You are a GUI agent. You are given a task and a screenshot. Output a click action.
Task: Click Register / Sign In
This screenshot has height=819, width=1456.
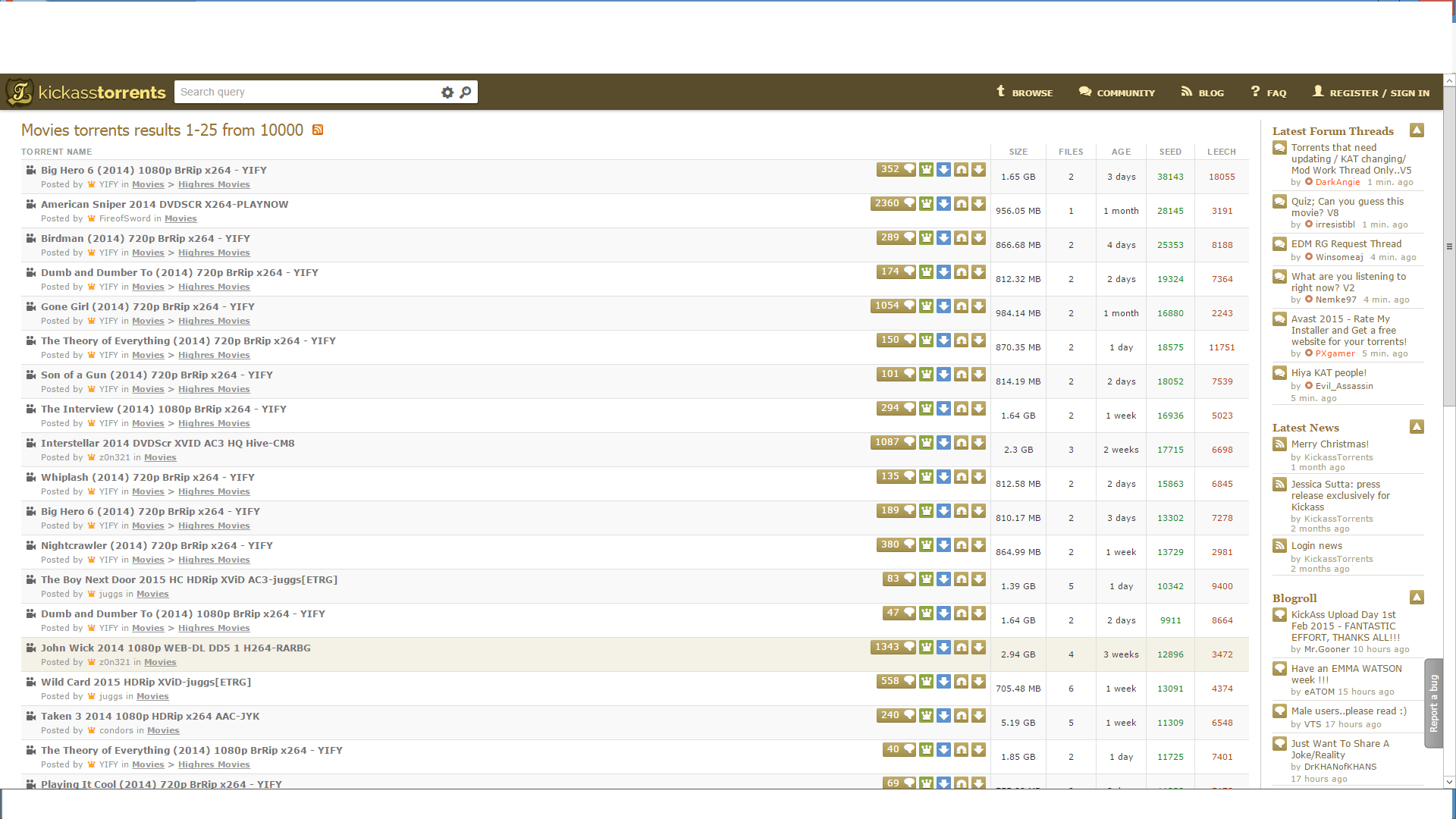[1371, 93]
